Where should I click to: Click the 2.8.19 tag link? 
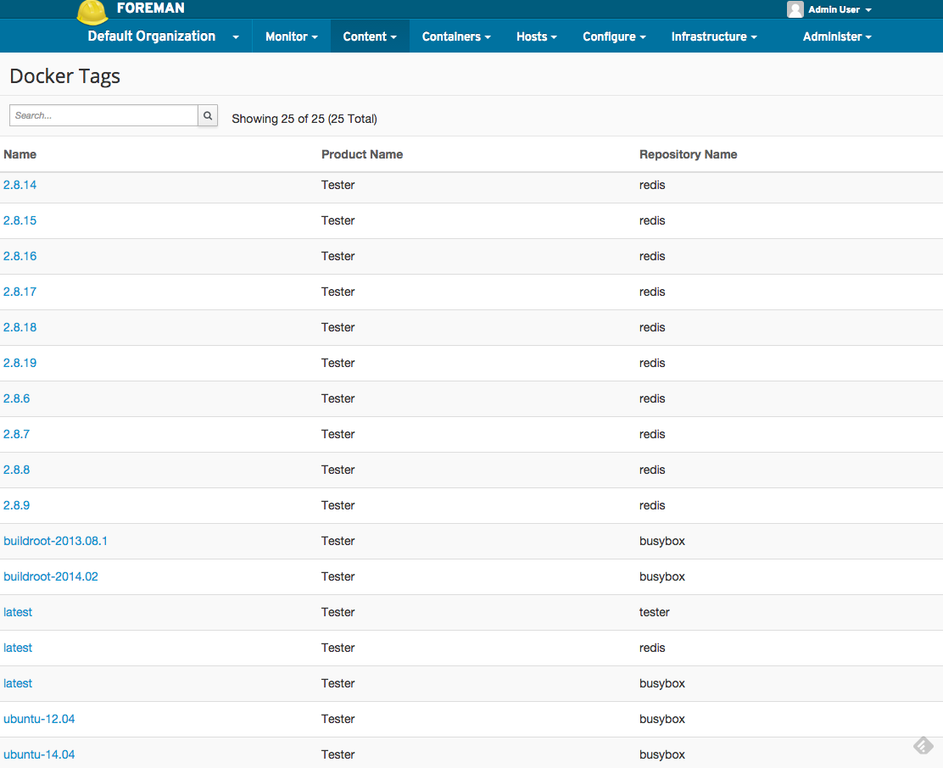click(20, 363)
